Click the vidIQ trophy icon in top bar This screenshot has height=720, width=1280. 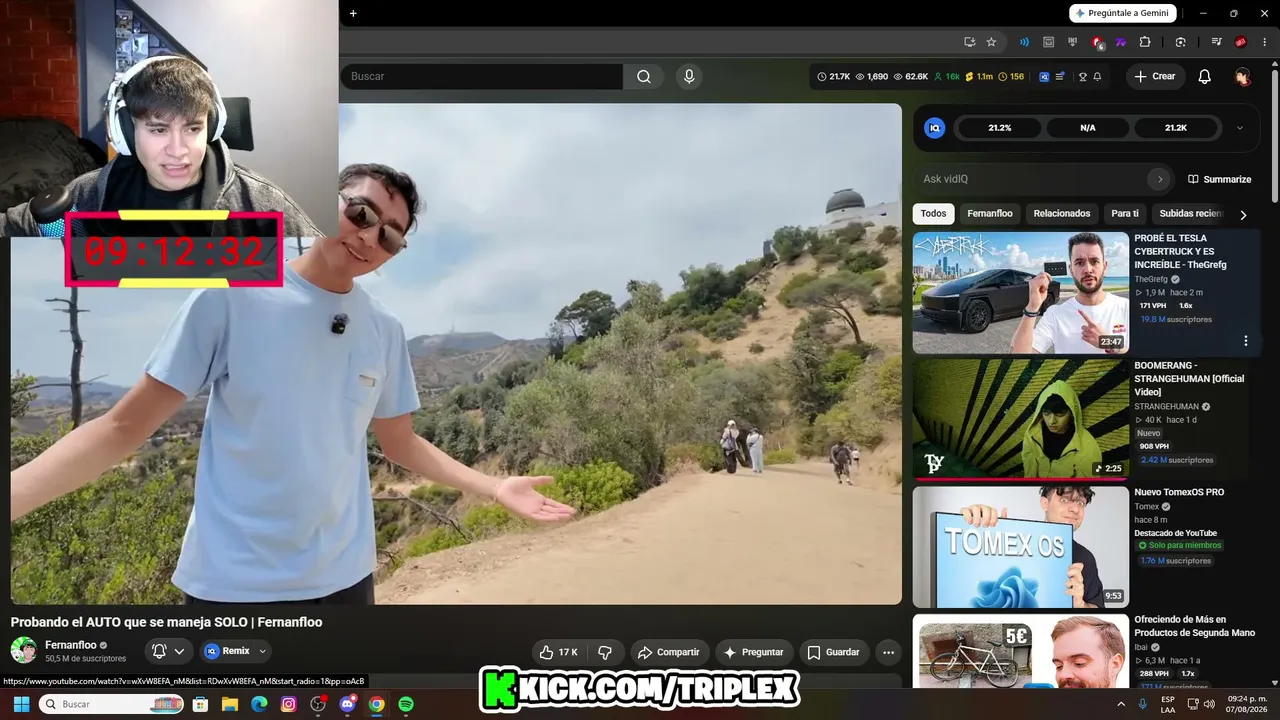[1082, 77]
